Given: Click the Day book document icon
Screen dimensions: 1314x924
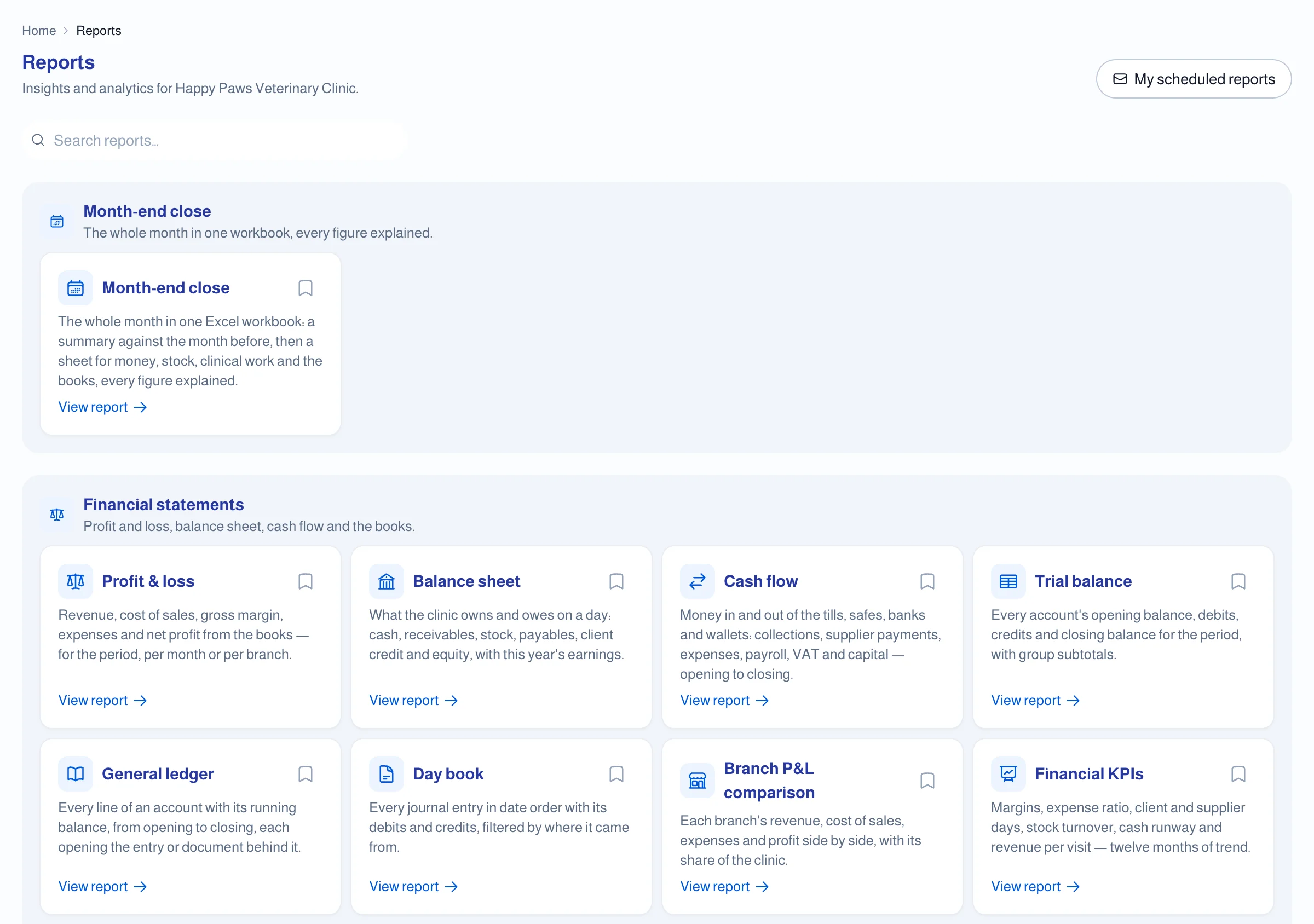Looking at the screenshot, I should (387, 774).
